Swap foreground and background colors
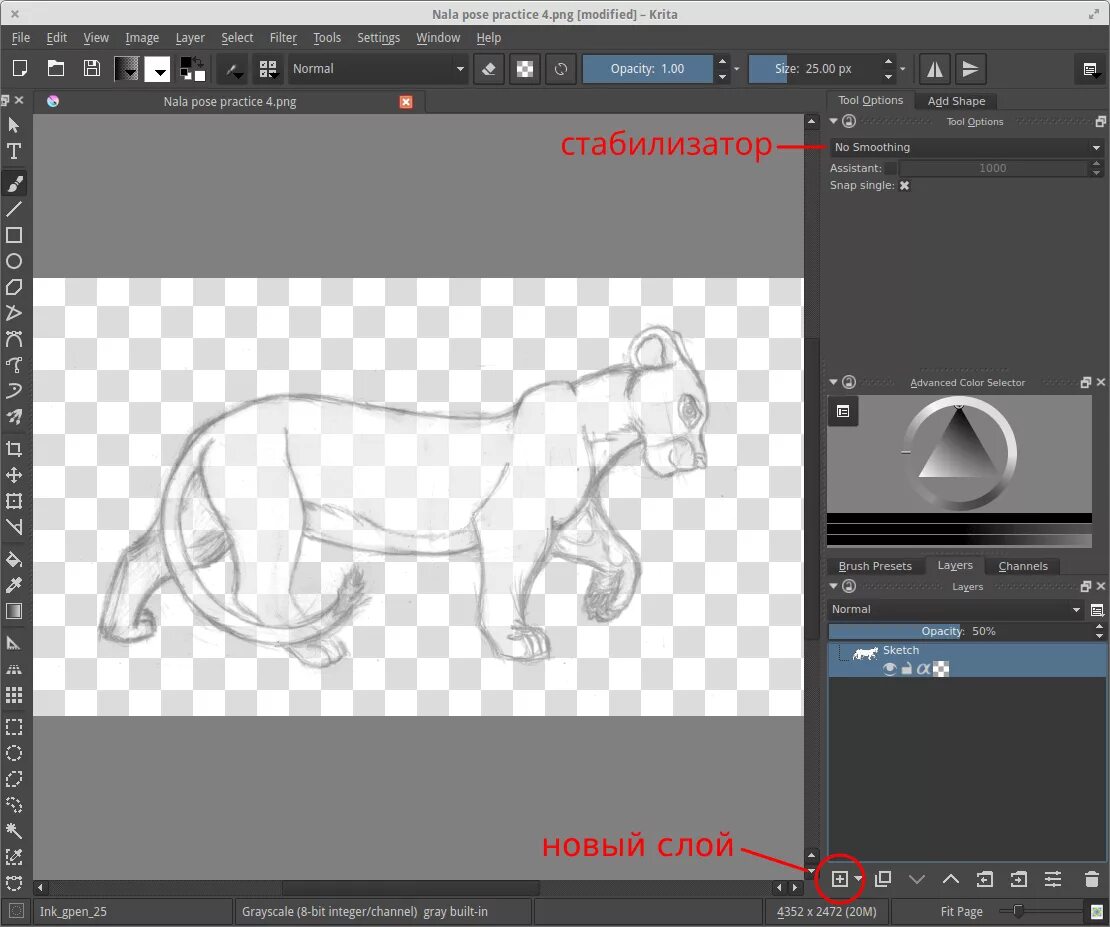Viewport: 1110px width, 927px height. click(x=198, y=61)
